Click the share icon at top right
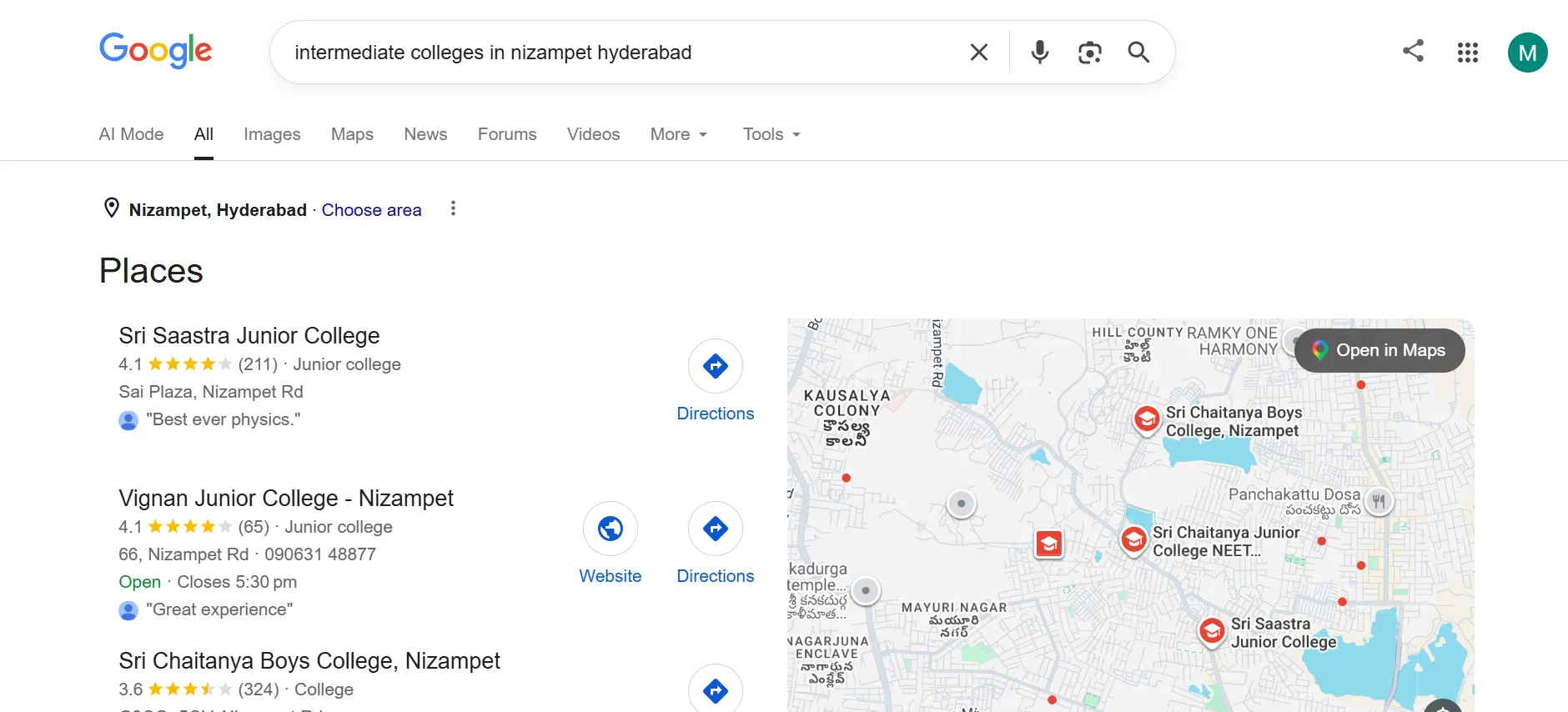The width and height of the screenshot is (1568, 712). coord(1413,51)
